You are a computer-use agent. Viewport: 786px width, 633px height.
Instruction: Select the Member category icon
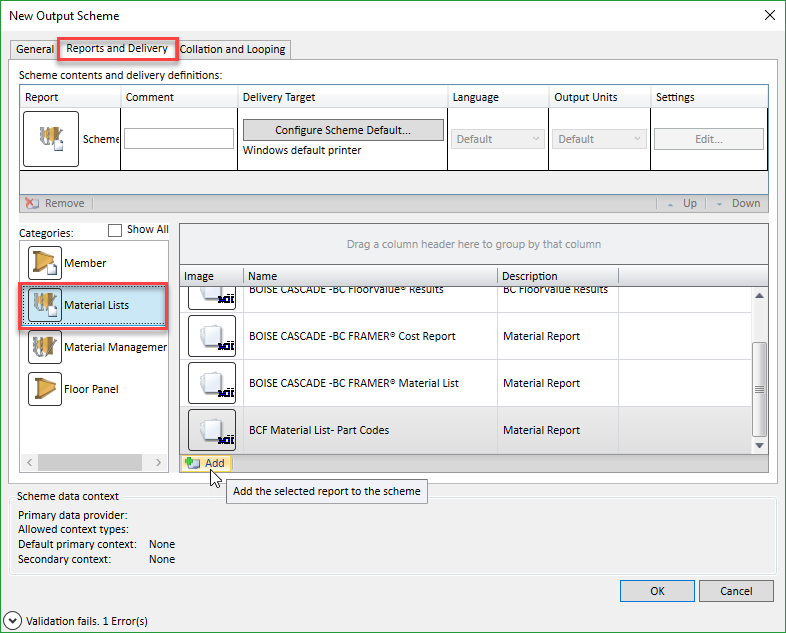click(45, 263)
